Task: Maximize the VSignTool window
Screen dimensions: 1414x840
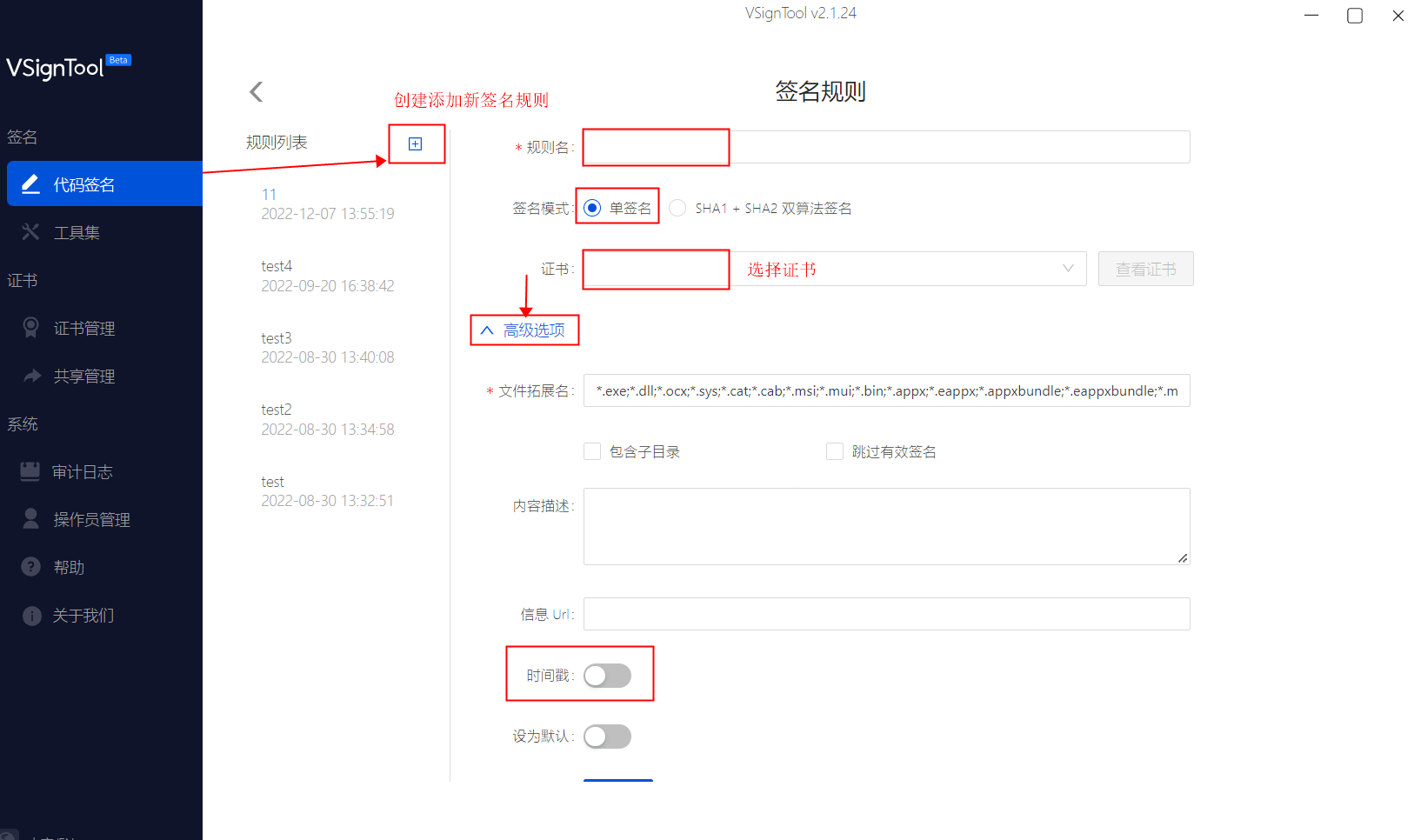Action: point(1355,16)
